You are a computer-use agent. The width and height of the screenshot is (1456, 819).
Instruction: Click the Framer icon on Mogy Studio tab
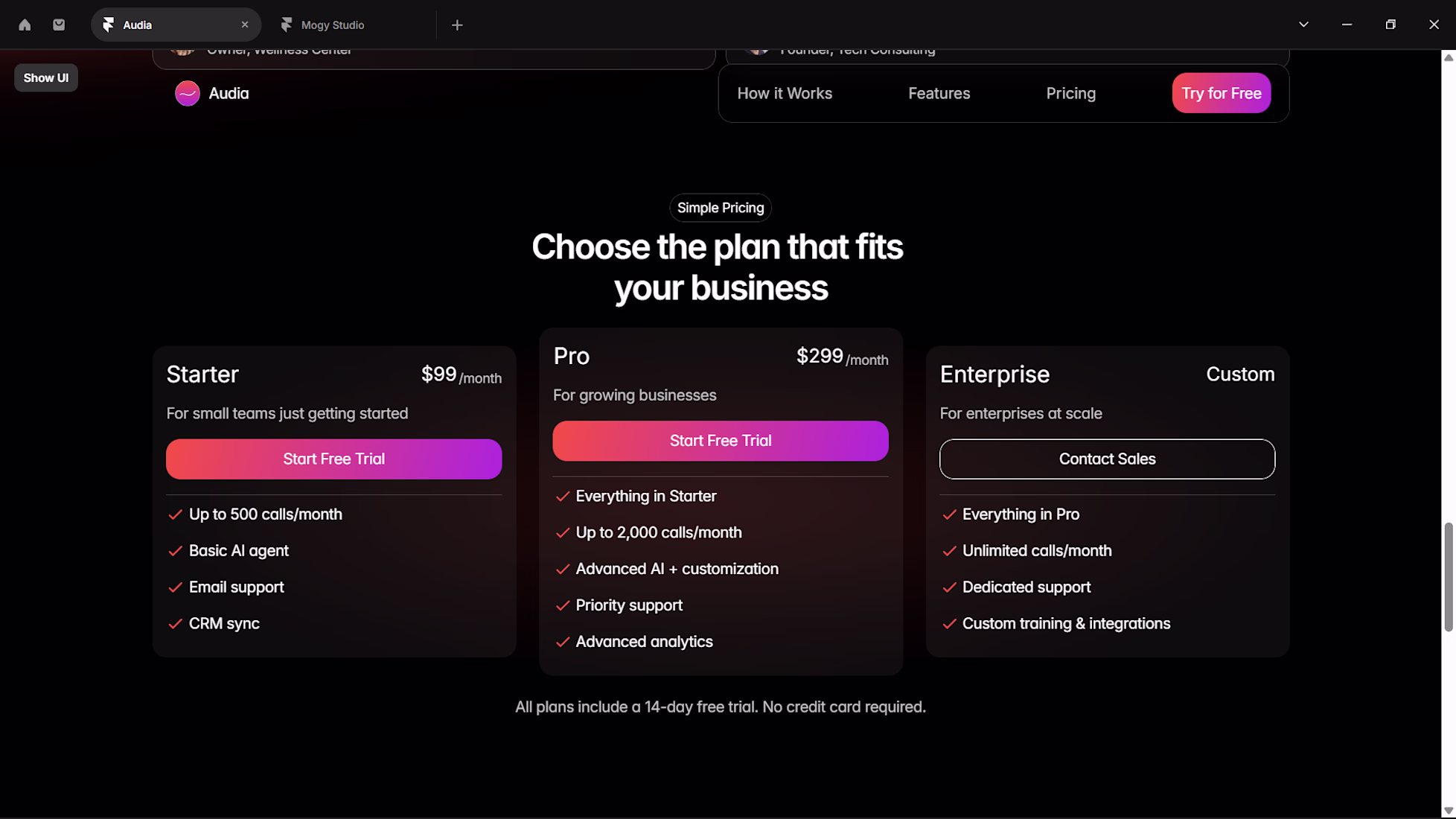tap(287, 25)
